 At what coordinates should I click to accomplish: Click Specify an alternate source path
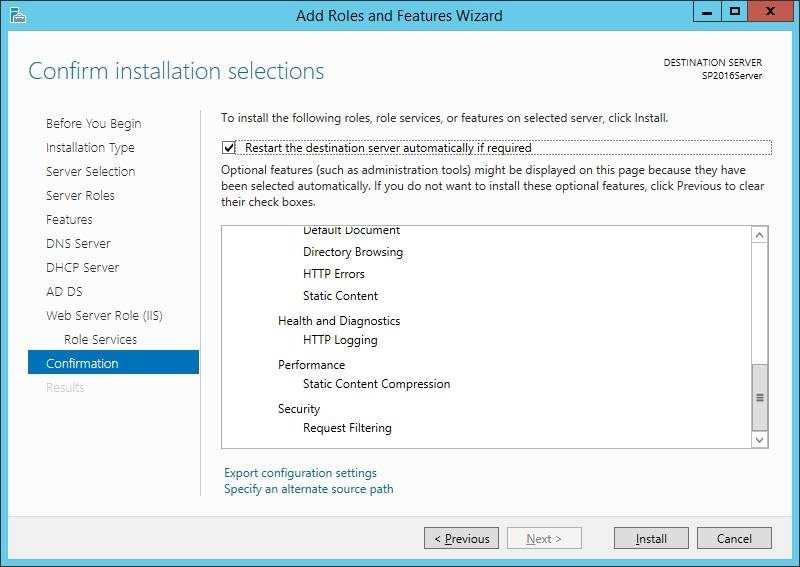(309, 489)
